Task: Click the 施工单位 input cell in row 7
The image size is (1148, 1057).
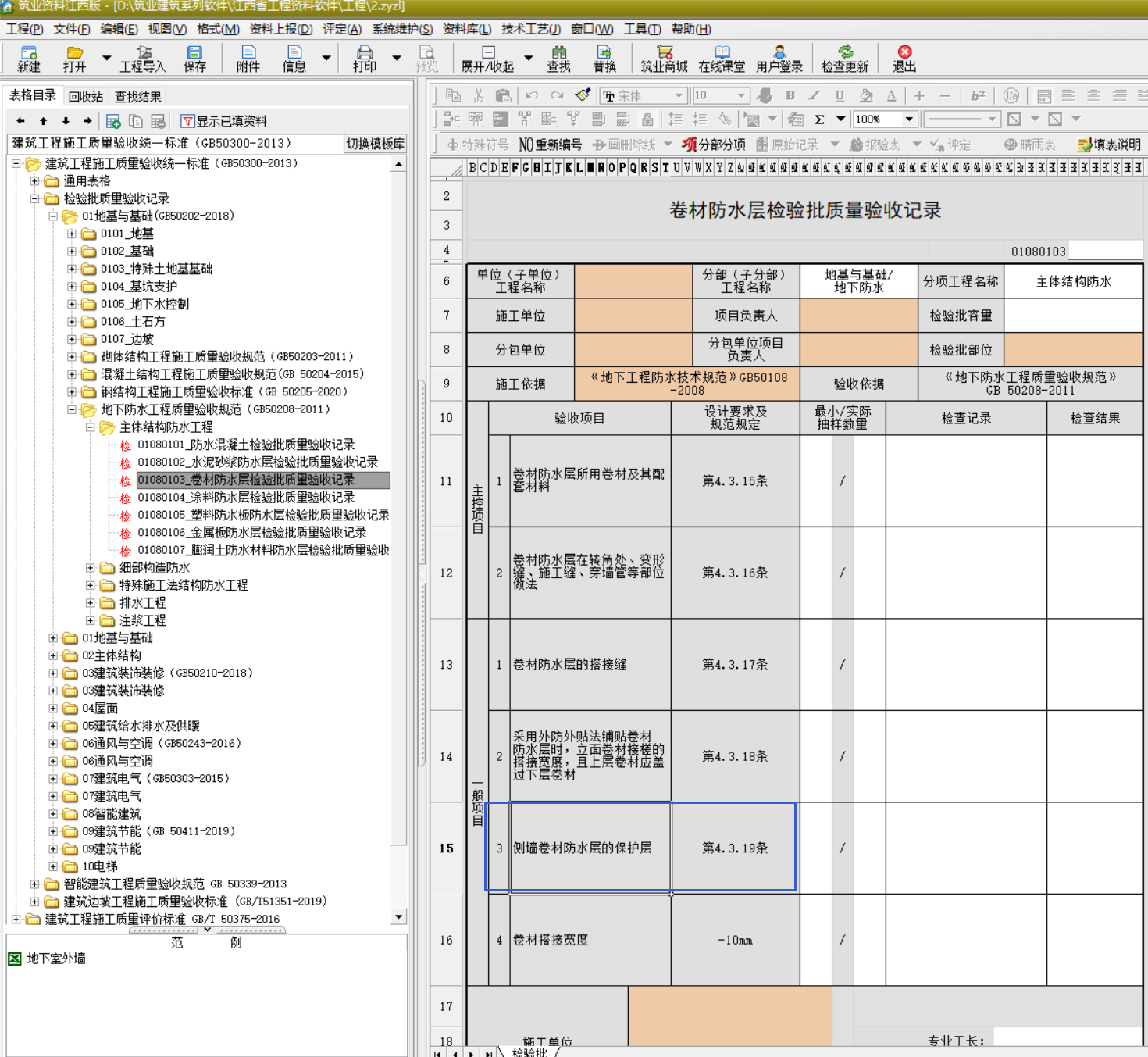Action: [x=633, y=316]
